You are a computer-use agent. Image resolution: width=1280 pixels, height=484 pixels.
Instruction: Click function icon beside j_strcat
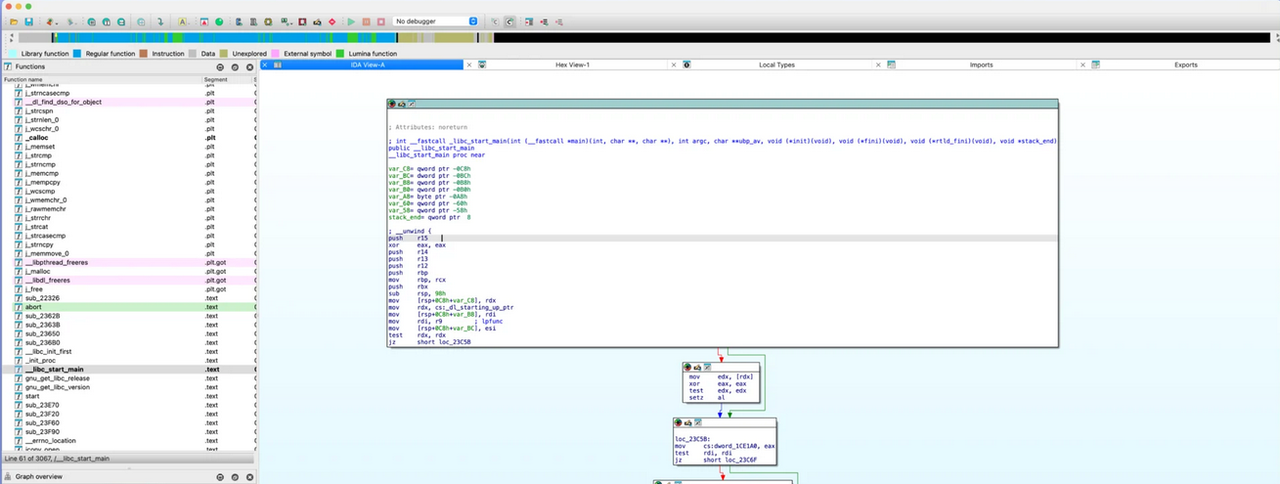point(17,226)
